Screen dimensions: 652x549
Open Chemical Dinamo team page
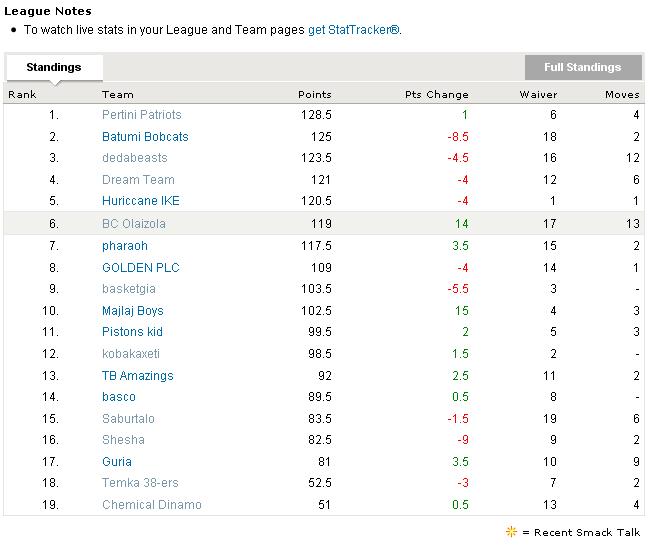pos(151,505)
